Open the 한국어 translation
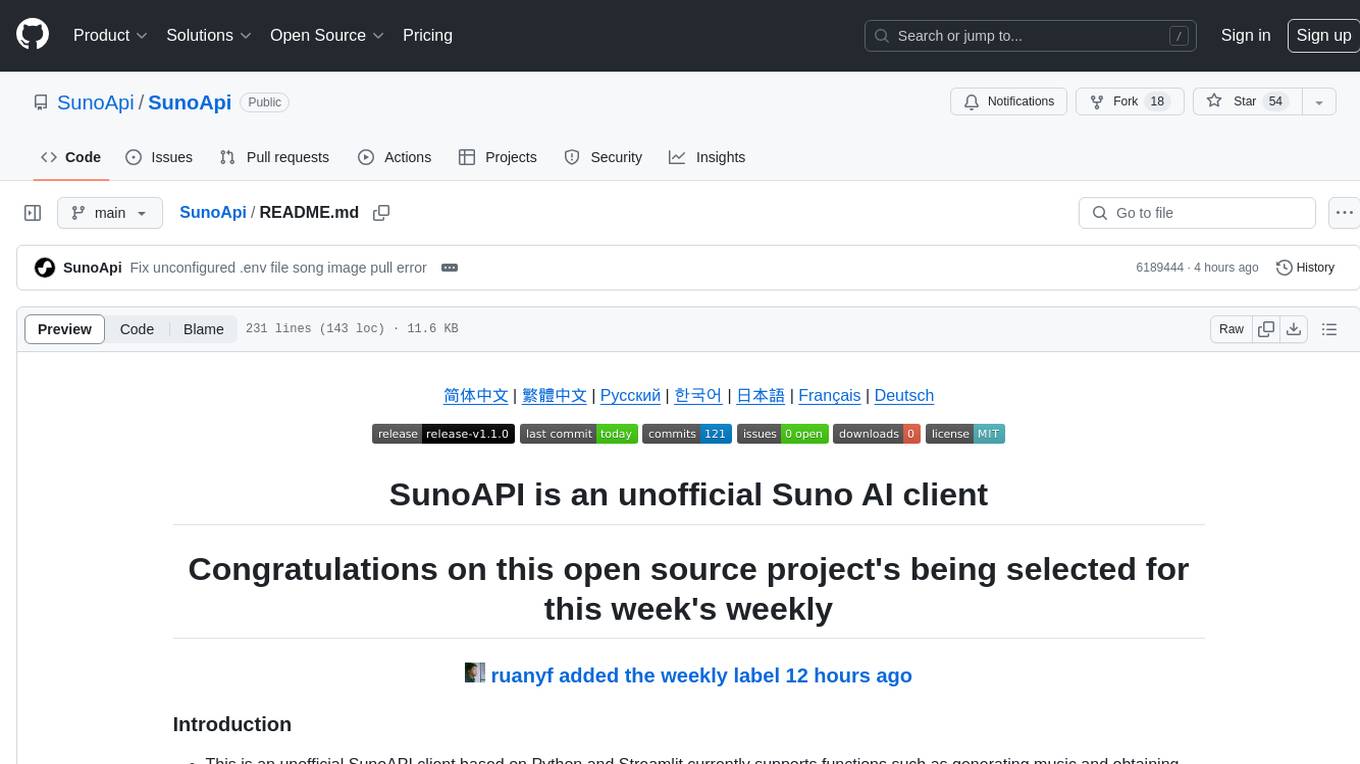This screenshot has width=1360, height=764. pos(698,395)
